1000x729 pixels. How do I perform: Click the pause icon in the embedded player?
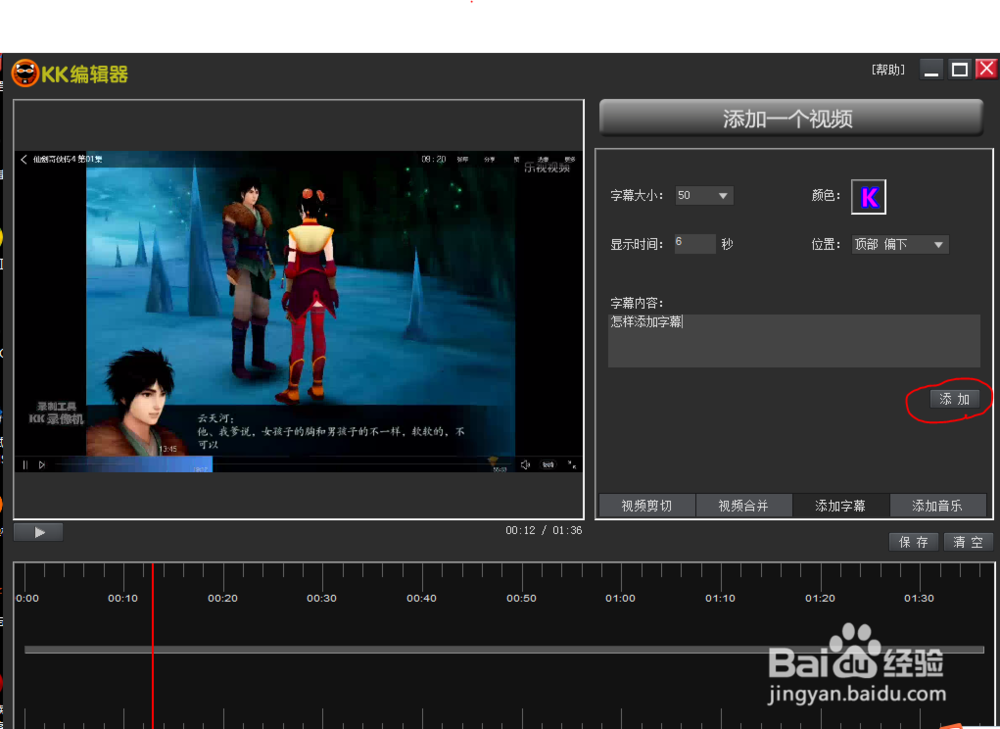click(25, 465)
